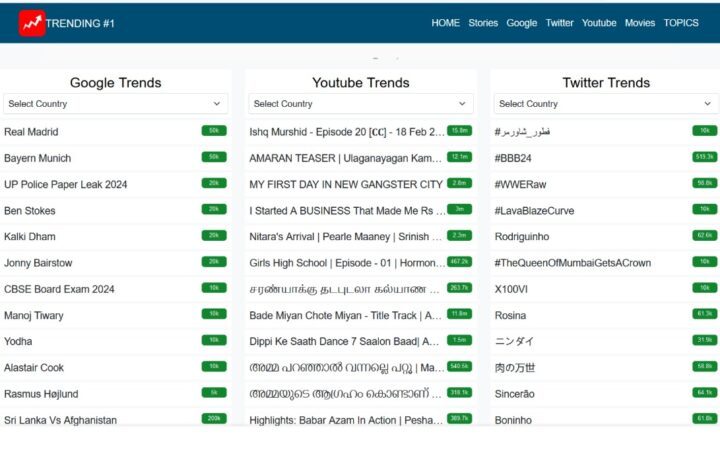This screenshot has height=475, width=720.
Task: Open the TOPICS nav menu item
Action: [x=681, y=23]
